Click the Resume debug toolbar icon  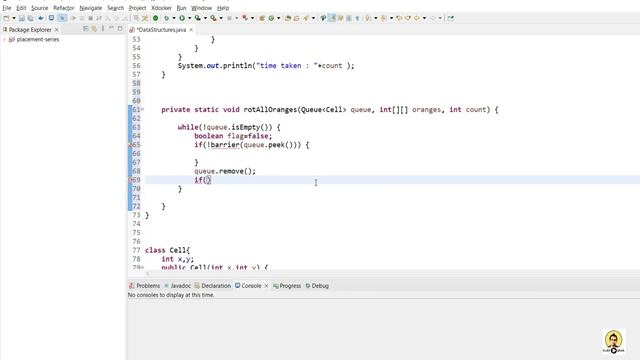(73, 18)
